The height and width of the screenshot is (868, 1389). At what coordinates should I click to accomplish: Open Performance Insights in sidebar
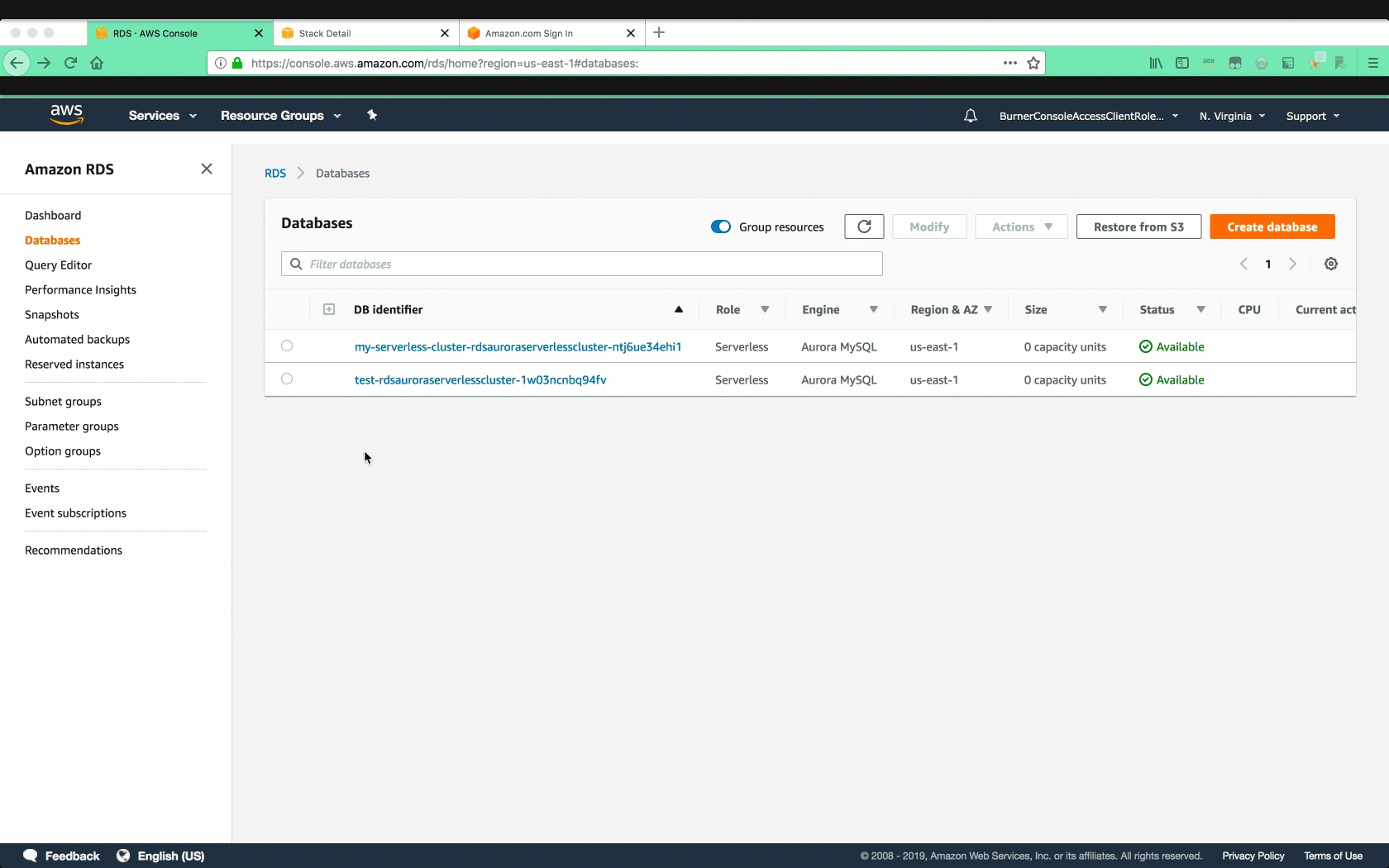pos(80,289)
